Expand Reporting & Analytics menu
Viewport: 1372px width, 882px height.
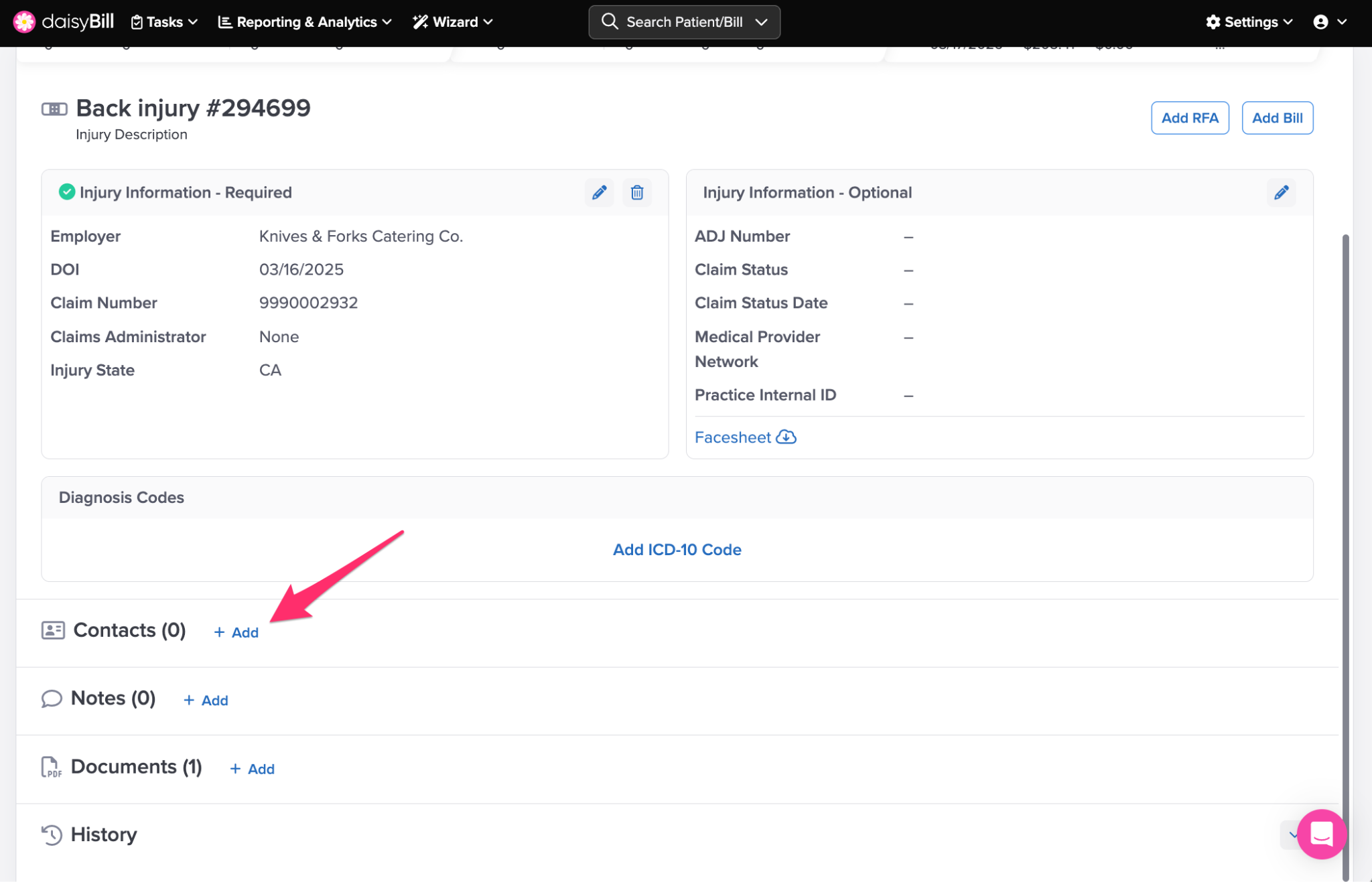coord(305,22)
